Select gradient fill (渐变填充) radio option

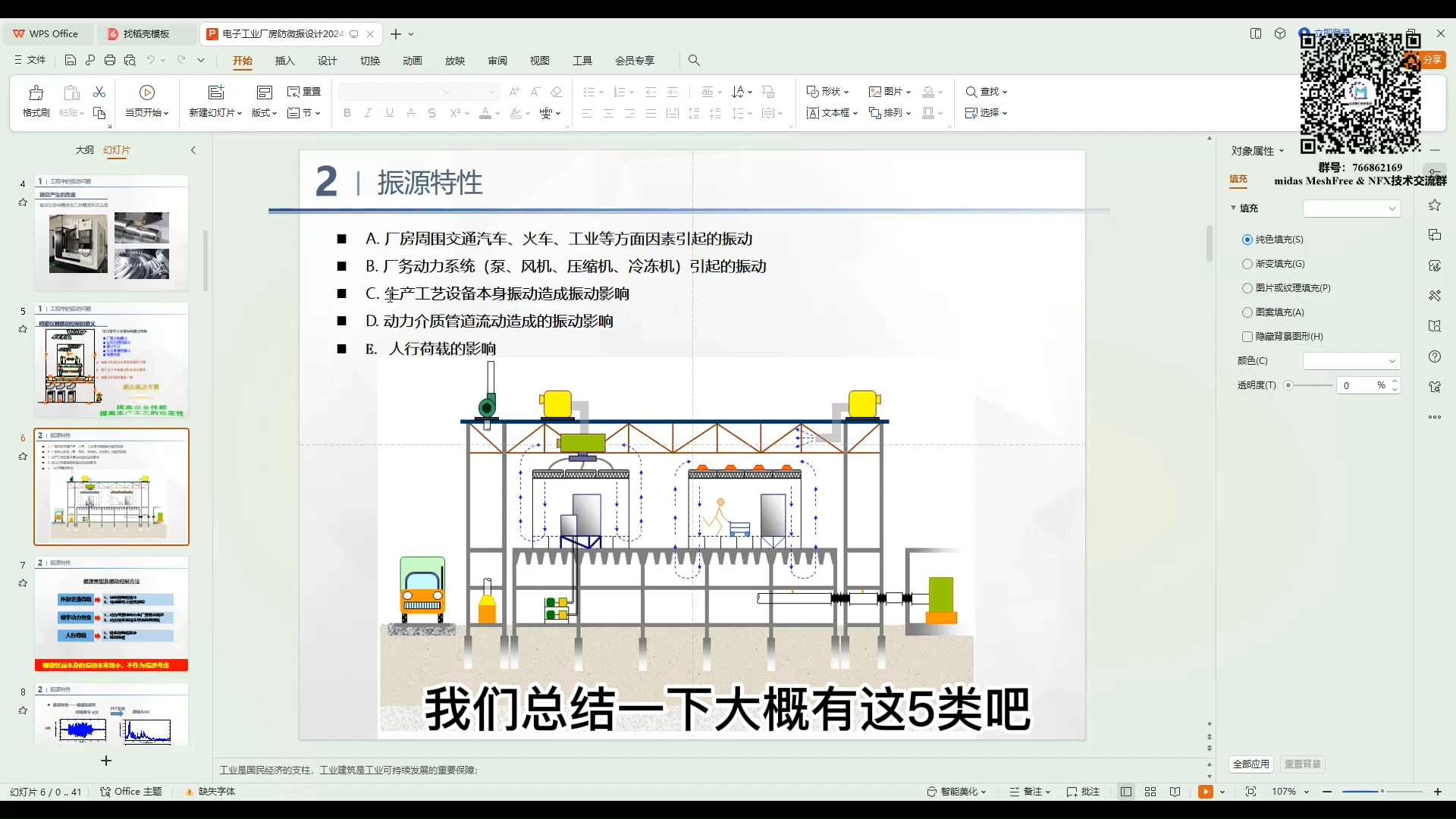[x=1247, y=264]
